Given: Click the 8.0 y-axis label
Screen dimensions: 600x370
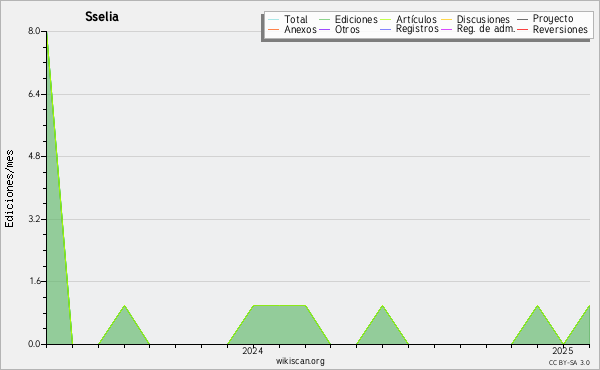Looking at the screenshot, I should tap(34, 31).
